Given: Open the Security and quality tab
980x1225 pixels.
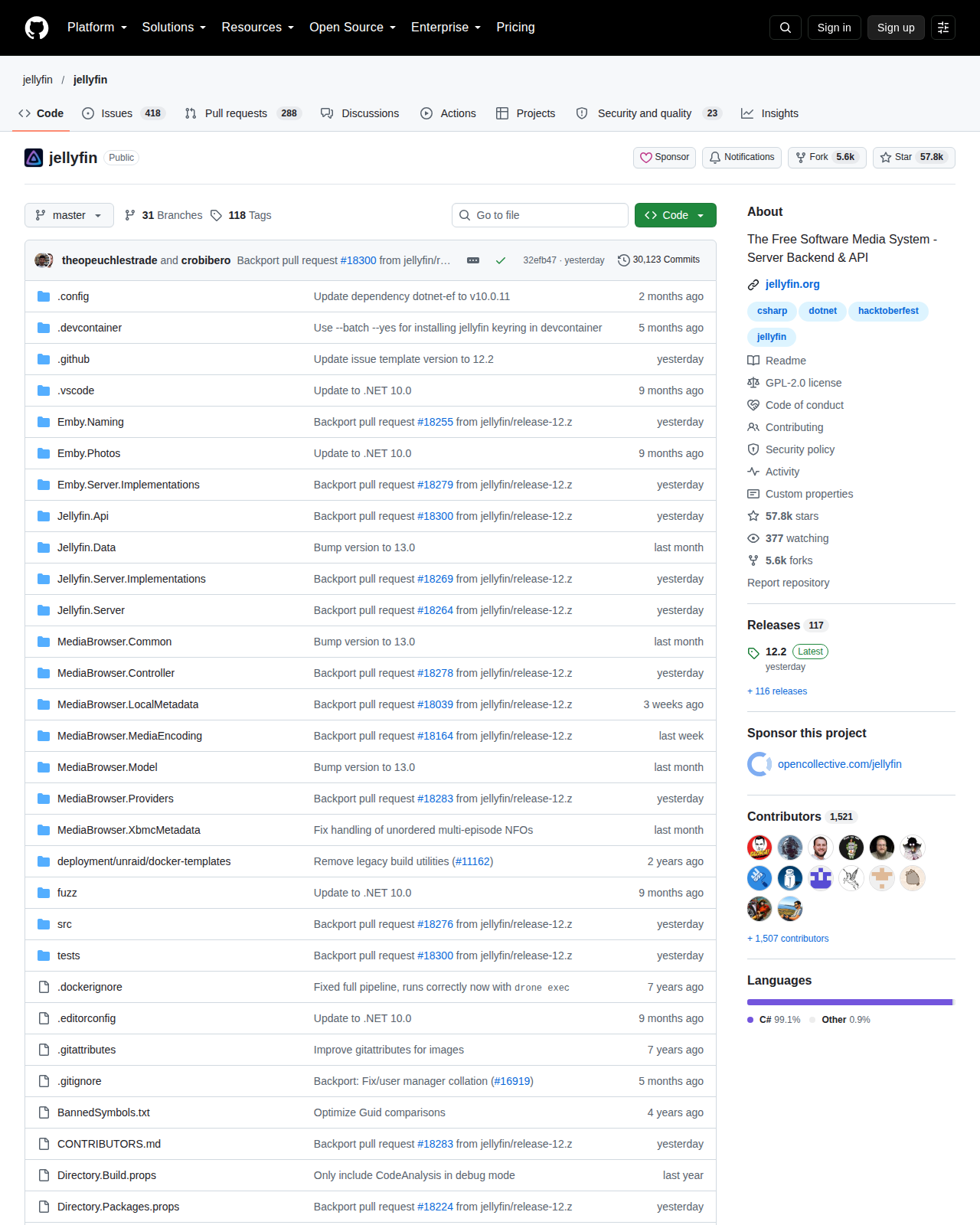Looking at the screenshot, I should click(649, 113).
